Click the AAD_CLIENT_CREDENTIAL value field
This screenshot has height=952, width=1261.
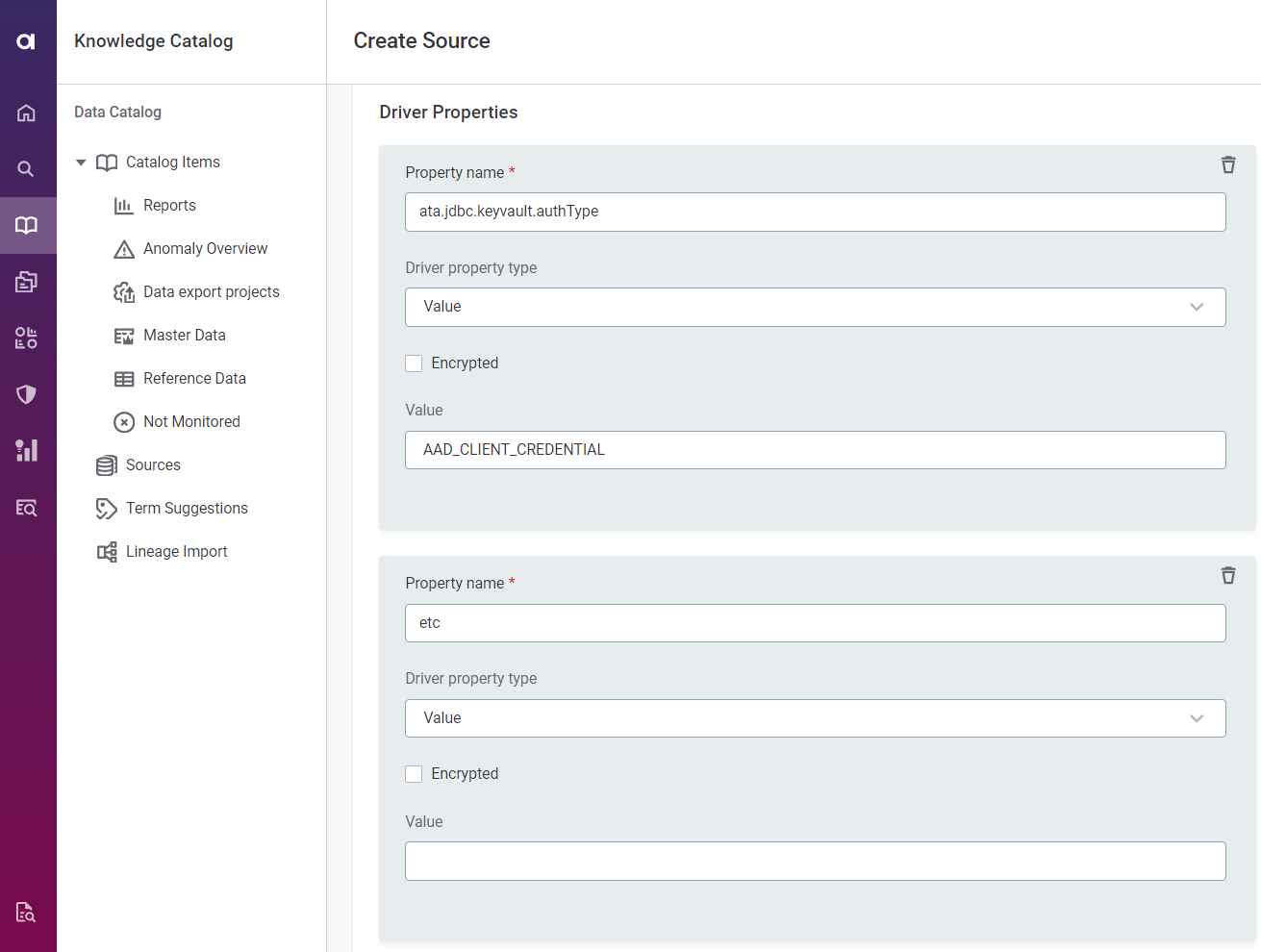pyautogui.click(x=815, y=450)
